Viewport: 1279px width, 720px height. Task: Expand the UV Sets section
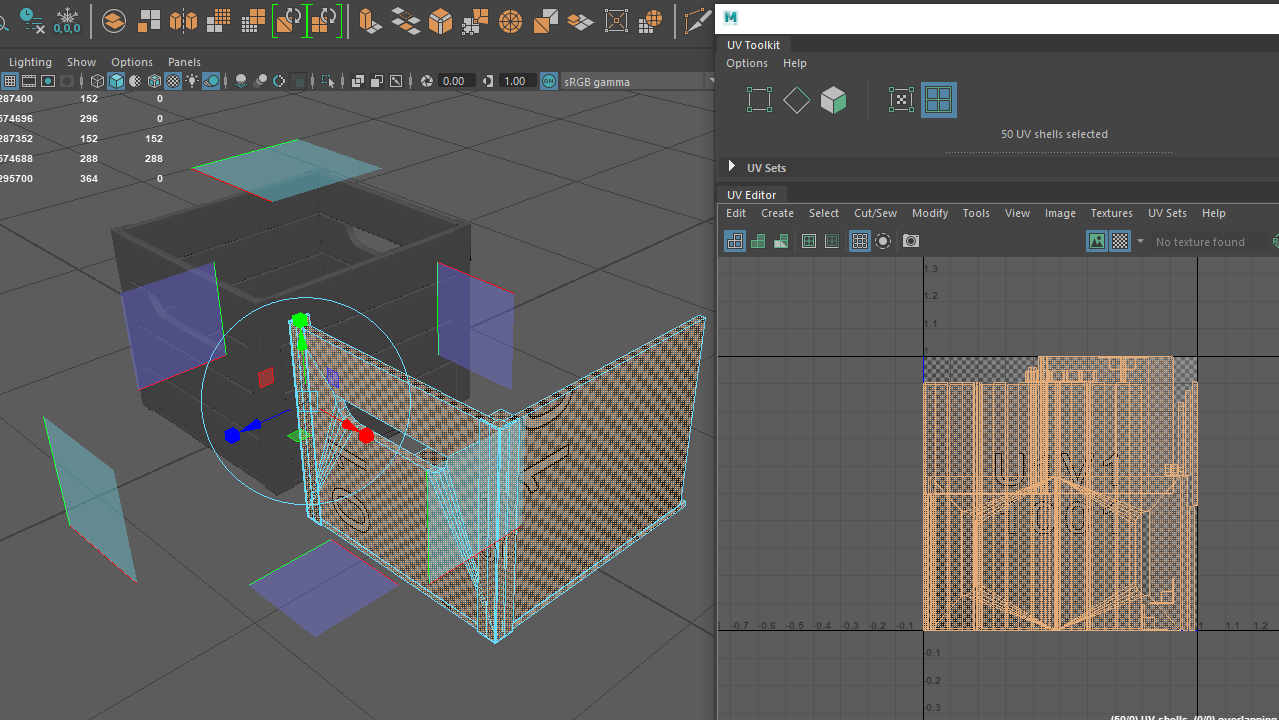click(x=732, y=167)
